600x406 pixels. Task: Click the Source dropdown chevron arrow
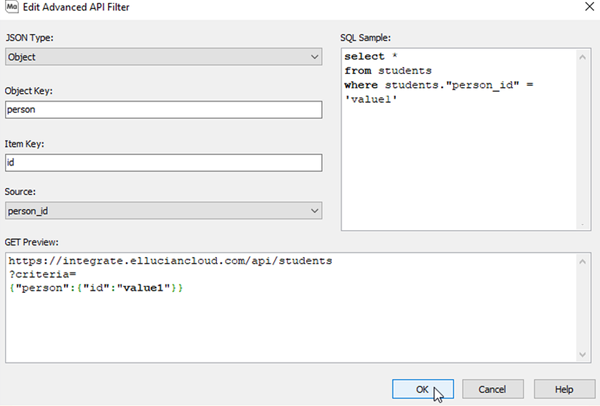tap(315, 211)
